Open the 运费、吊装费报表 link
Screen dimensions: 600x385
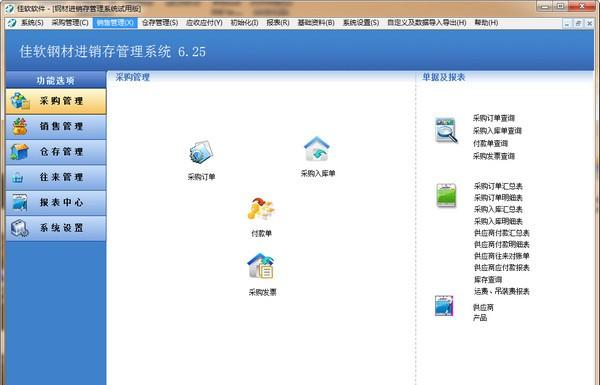coord(502,291)
